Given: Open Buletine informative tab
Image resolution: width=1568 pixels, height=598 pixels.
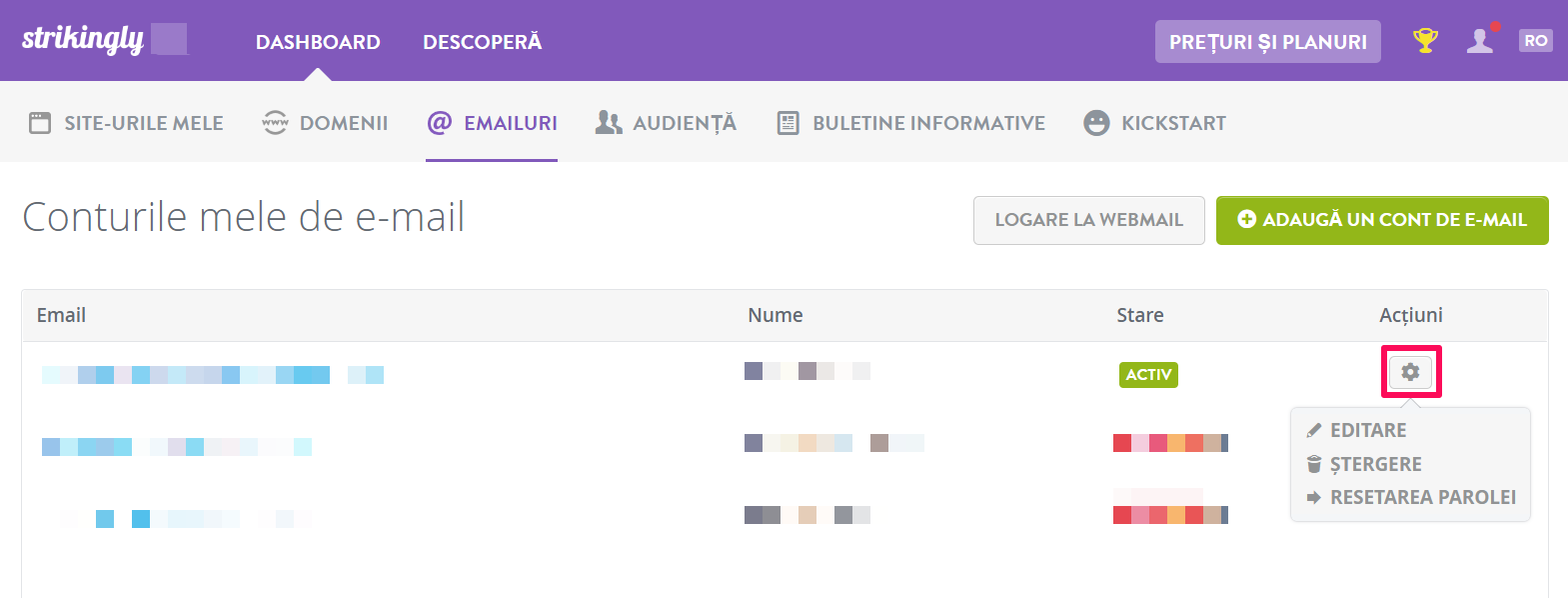Looking at the screenshot, I should pos(911,123).
